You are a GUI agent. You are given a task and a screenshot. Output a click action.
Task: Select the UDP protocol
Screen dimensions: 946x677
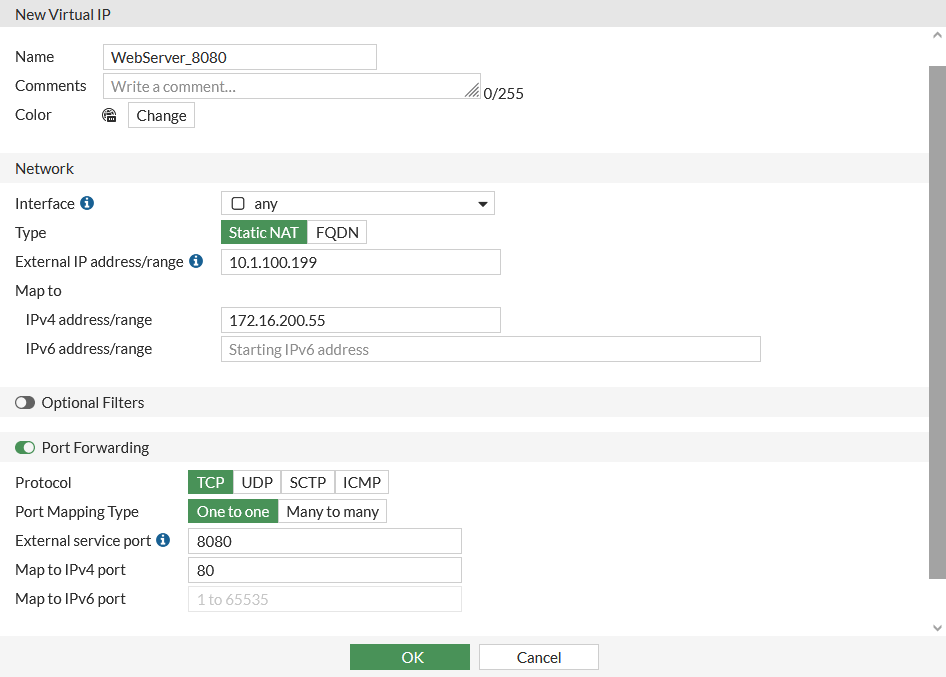[257, 482]
